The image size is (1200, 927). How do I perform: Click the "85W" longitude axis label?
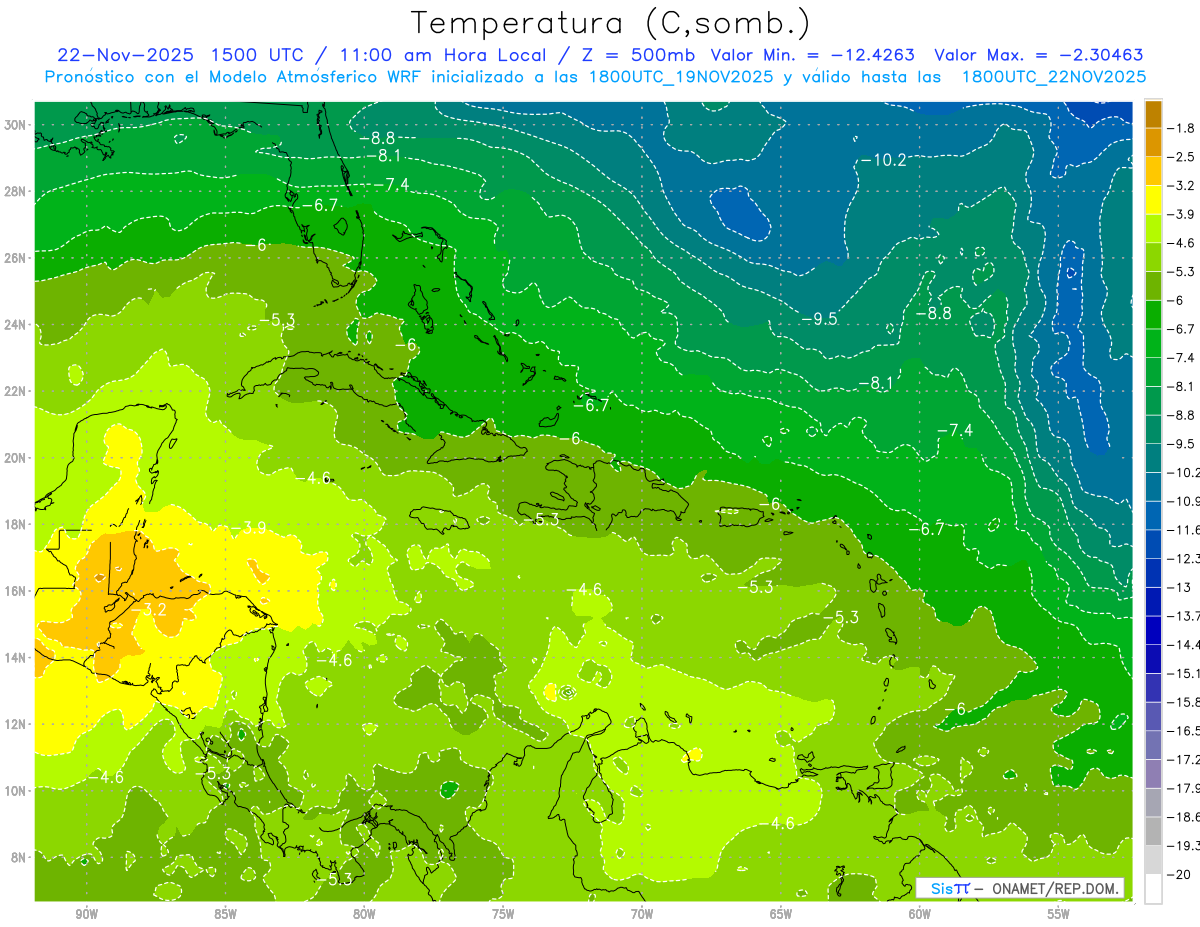(225, 914)
